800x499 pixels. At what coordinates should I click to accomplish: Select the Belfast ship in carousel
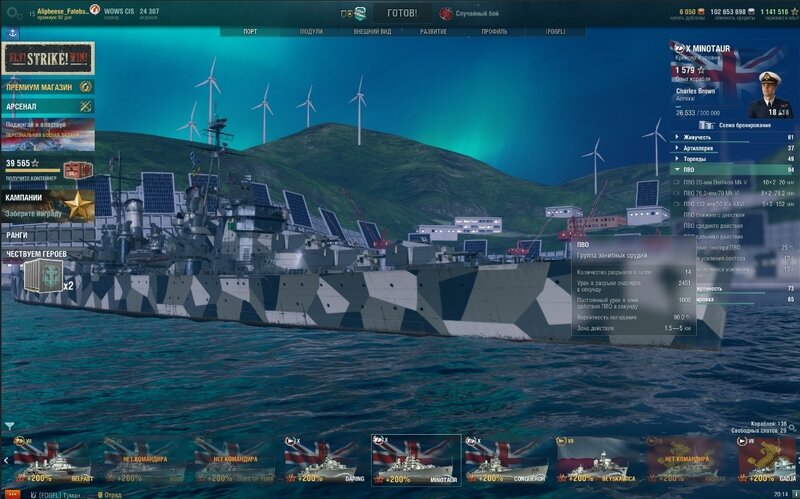coord(52,460)
